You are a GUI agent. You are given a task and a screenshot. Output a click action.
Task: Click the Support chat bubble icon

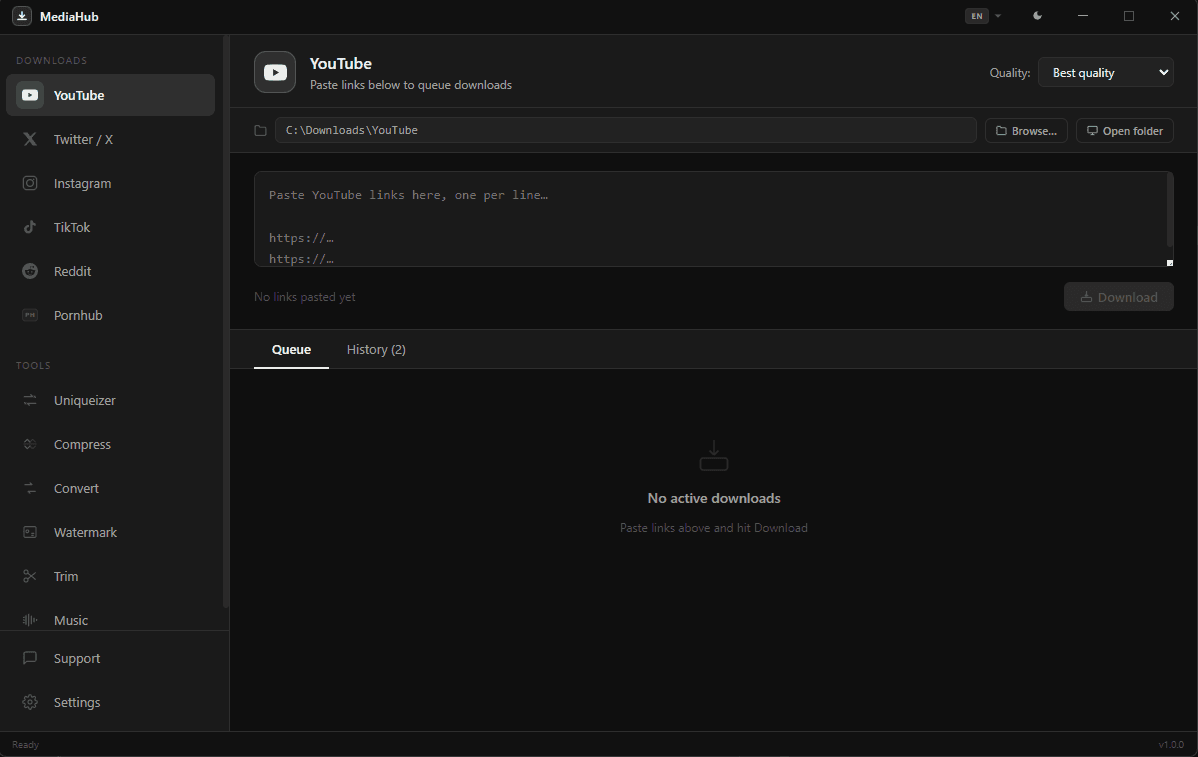[x=30, y=658]
